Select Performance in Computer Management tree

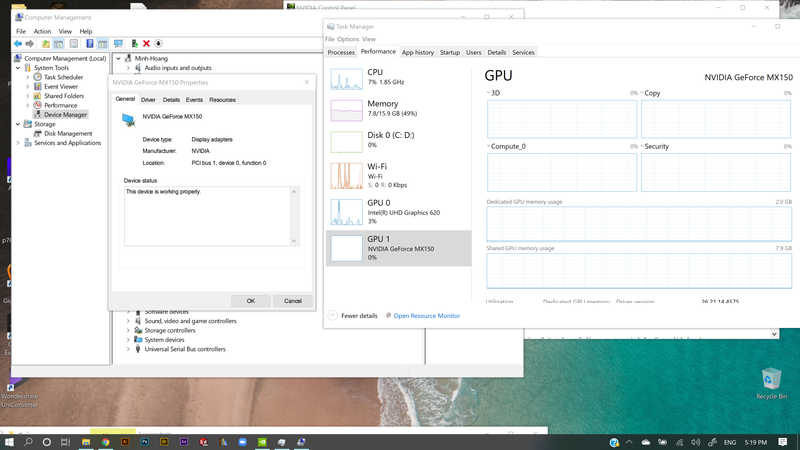[60, 105]
